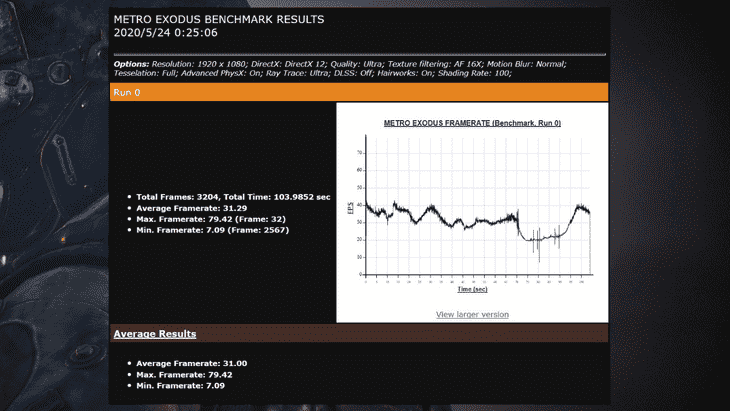Click the Average Results heading

pyautogui.click(x=155, y=334)
